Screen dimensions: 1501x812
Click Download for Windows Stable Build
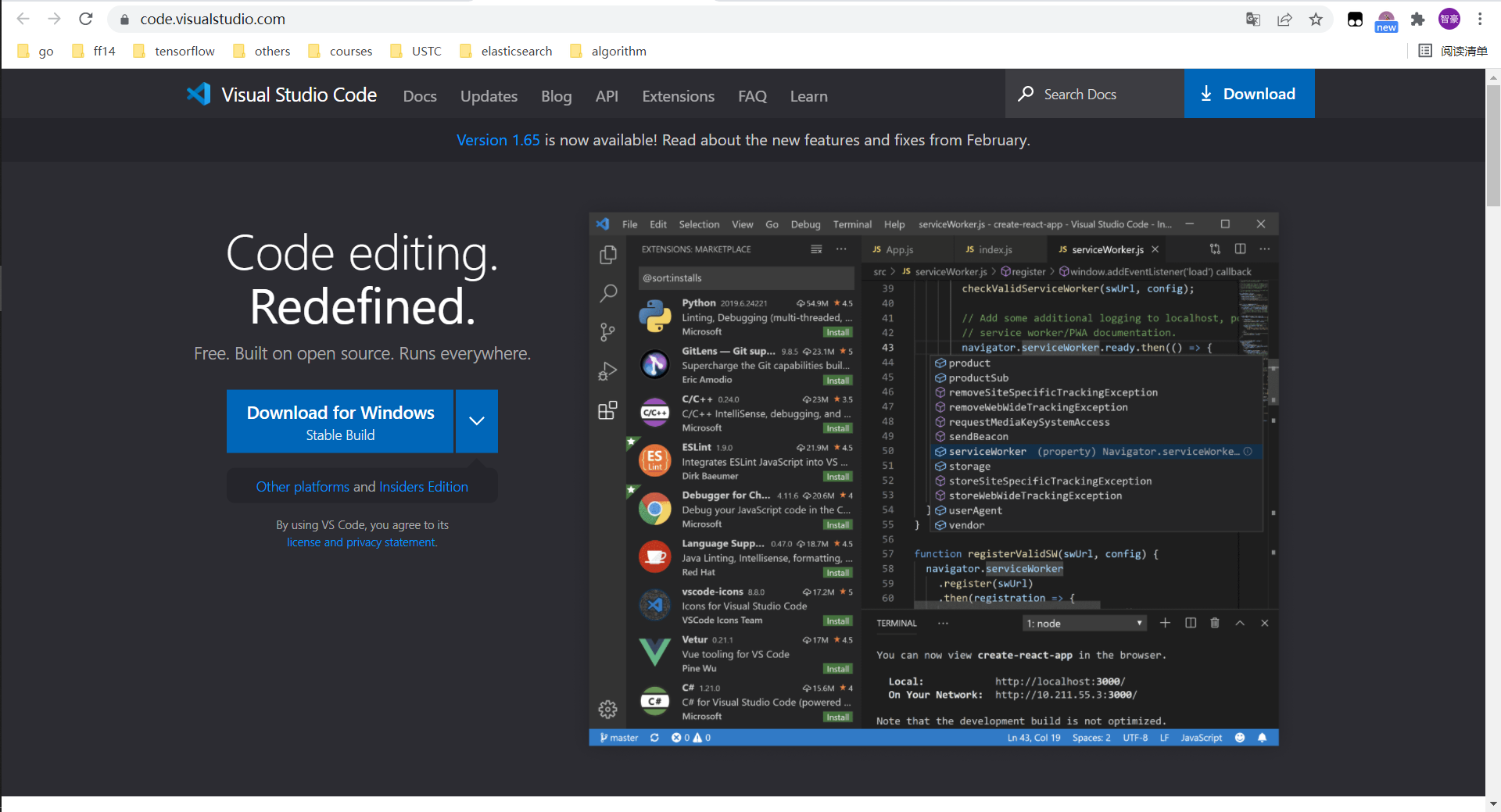coord(340,421)
